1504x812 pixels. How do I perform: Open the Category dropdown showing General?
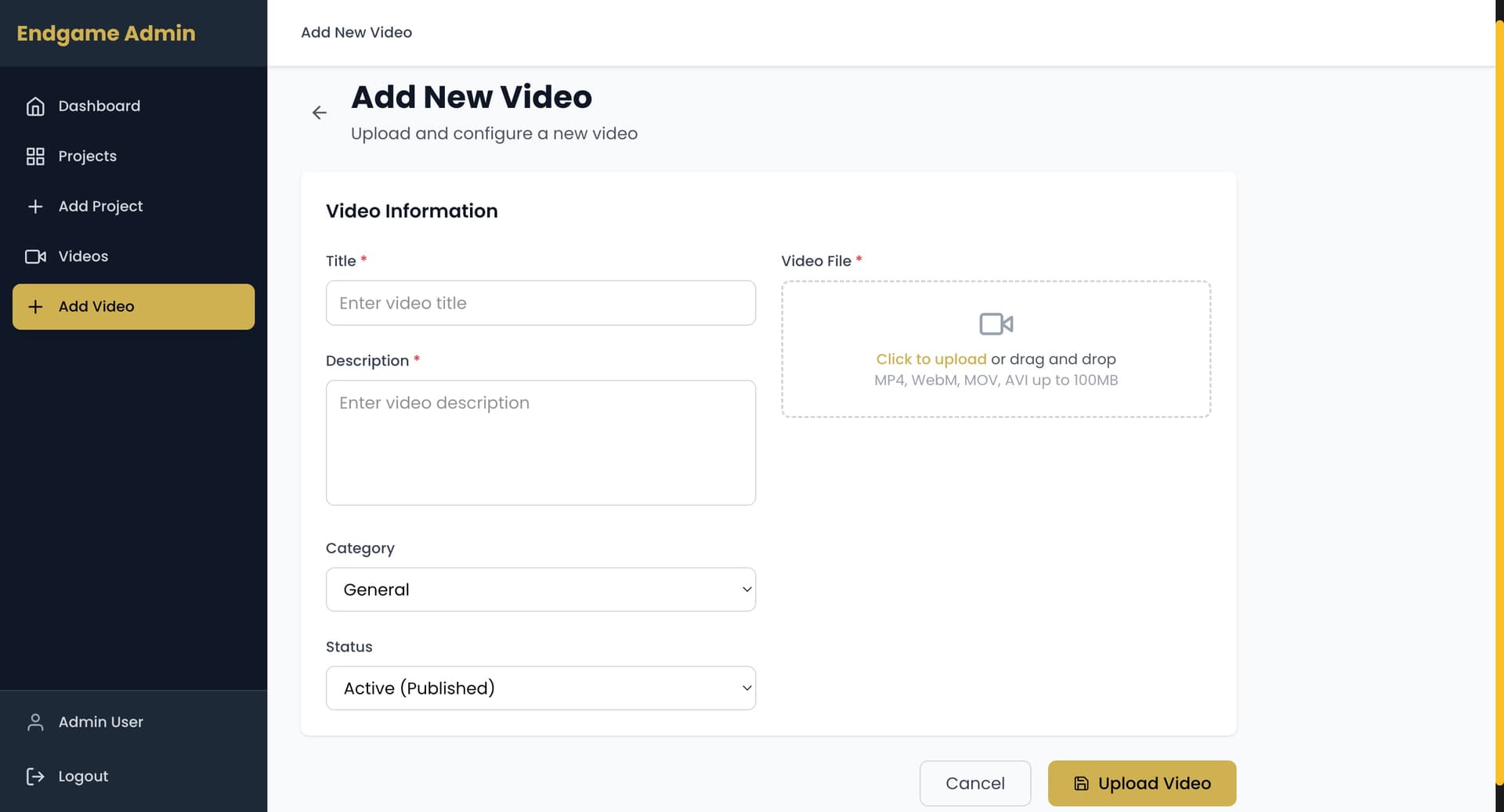click(x=540, y=590)
